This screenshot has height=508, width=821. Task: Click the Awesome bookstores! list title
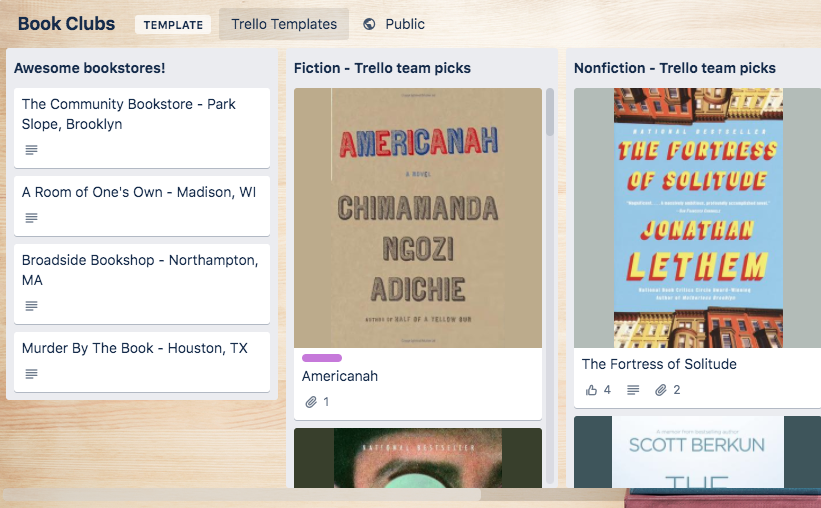(90, 68)
